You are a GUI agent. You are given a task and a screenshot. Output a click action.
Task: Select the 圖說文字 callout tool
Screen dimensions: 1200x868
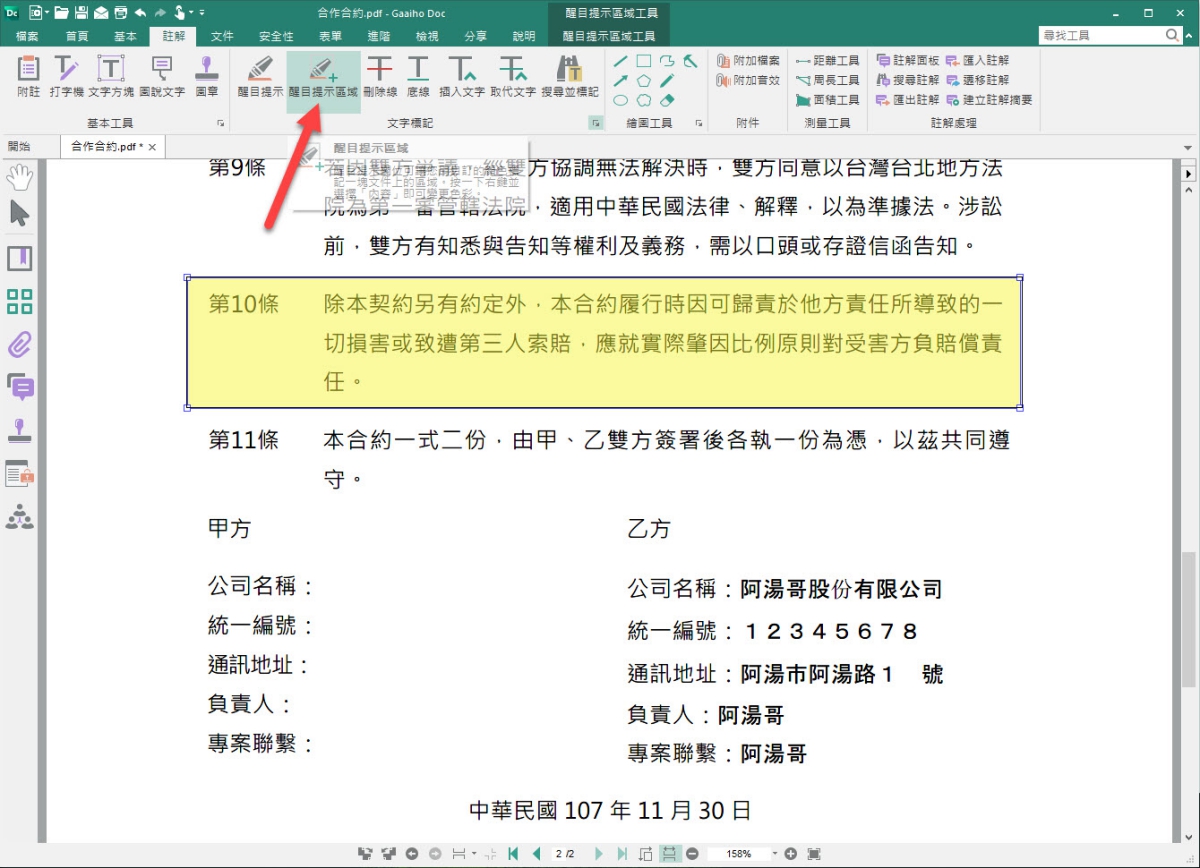[x=162, y=76]
